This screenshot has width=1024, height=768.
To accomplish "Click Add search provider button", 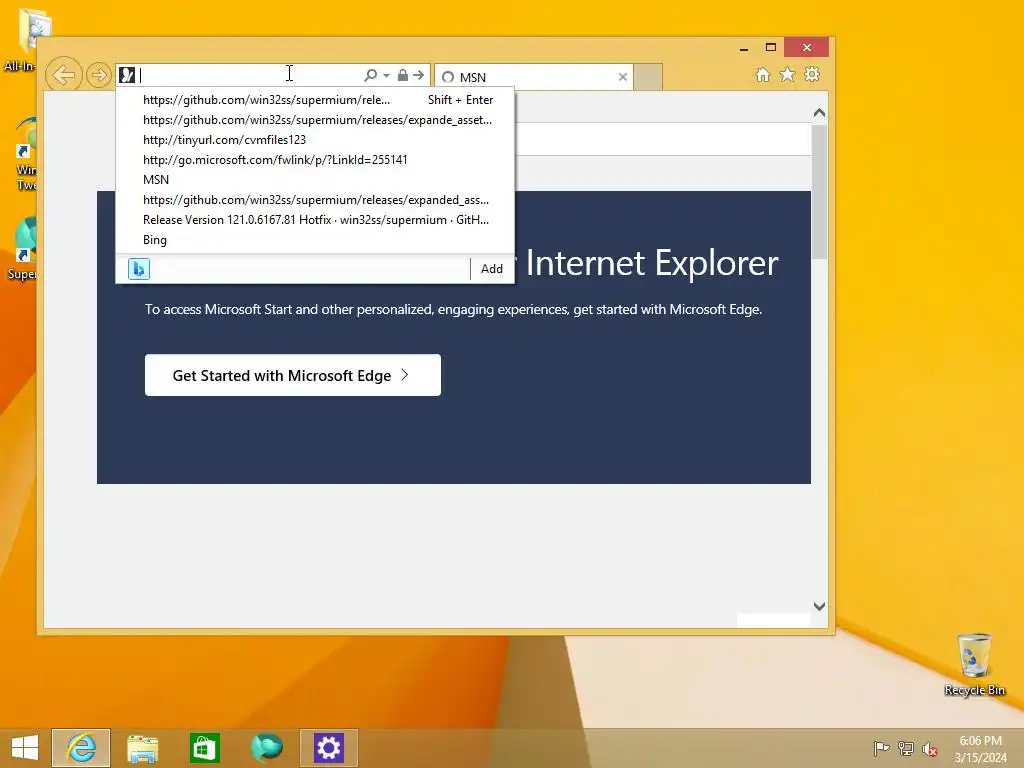I will [x=492, y=269].
